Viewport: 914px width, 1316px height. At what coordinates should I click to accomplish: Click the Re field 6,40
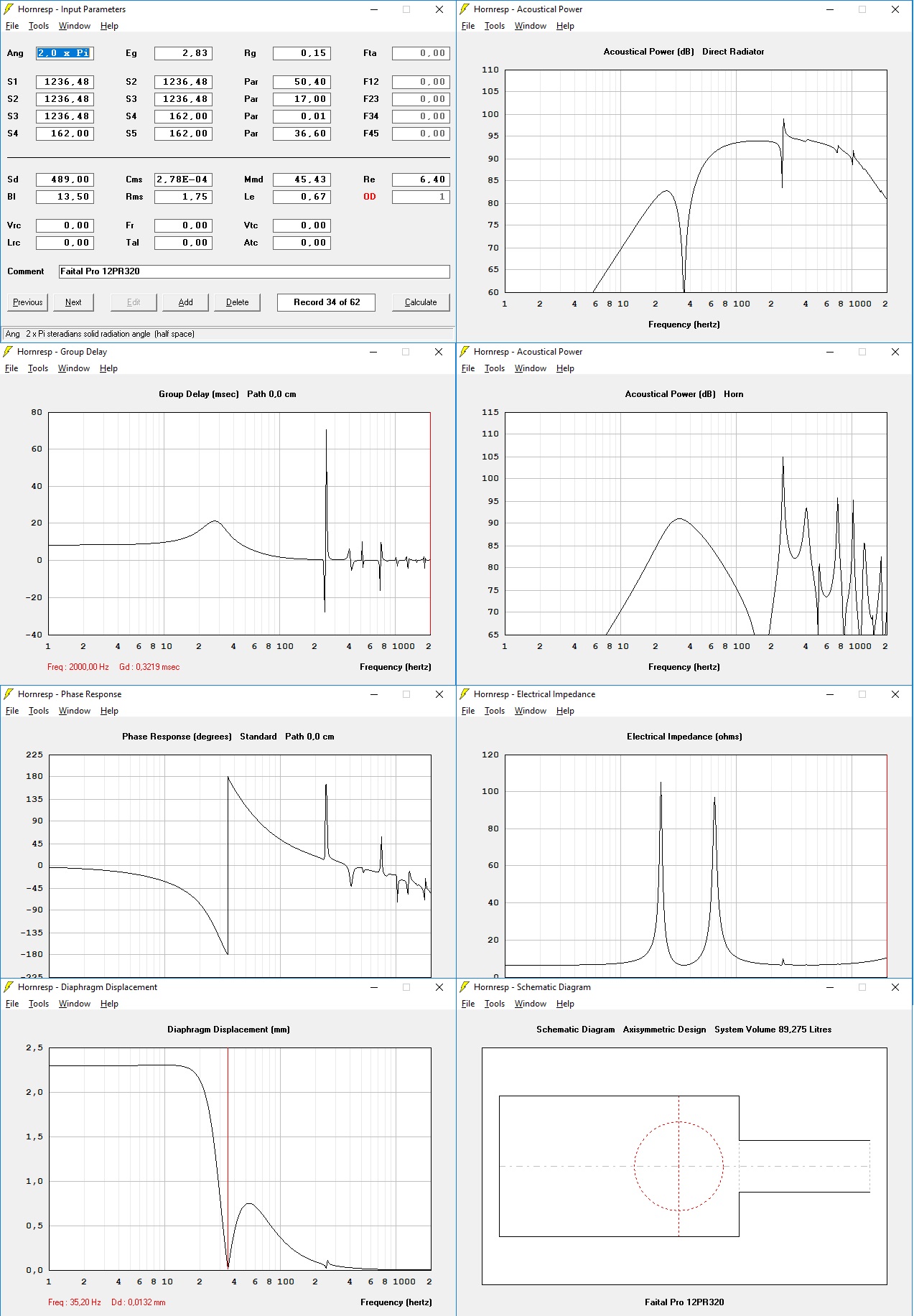pyautogui.click(x=421, y=179)
